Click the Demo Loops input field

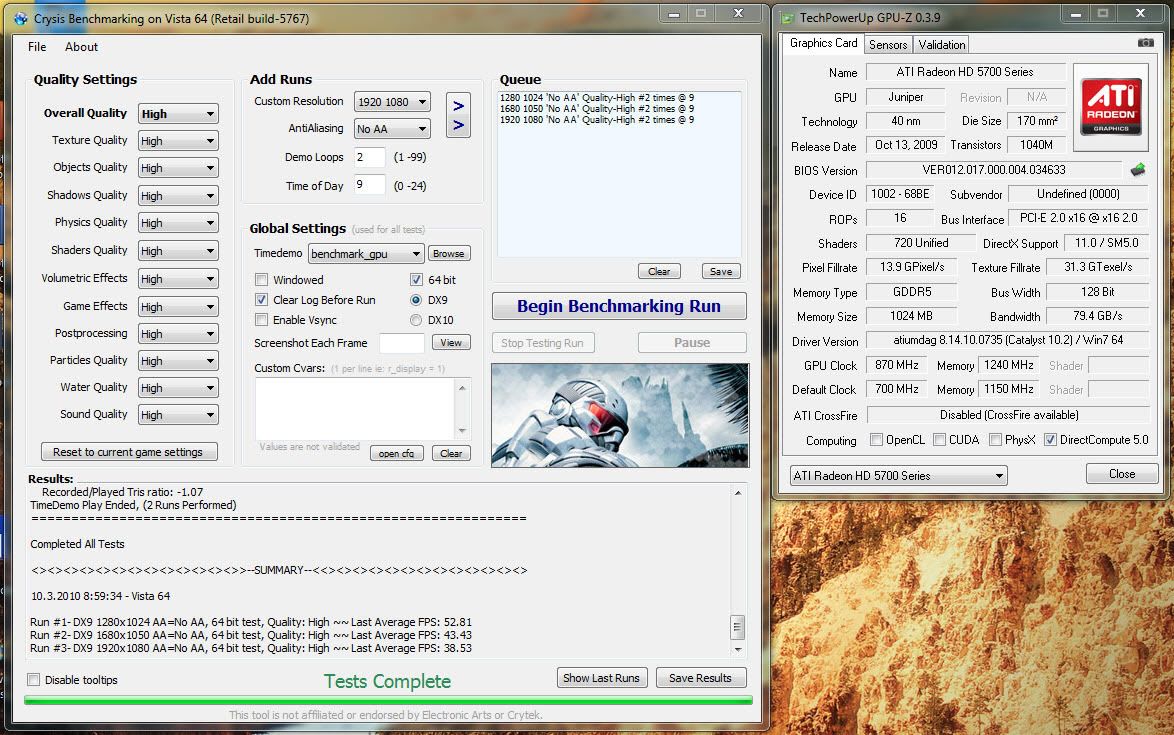click(370, 157)
